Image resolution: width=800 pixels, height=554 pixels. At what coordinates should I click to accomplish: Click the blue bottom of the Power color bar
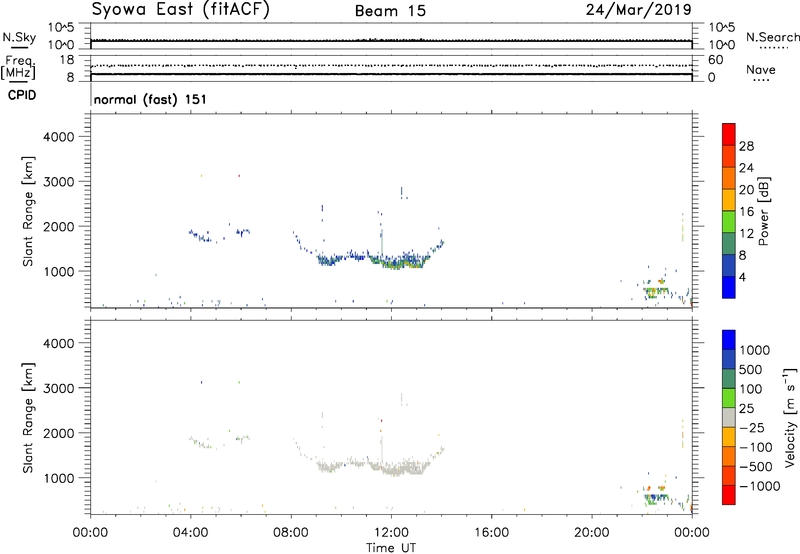(729, 287)
